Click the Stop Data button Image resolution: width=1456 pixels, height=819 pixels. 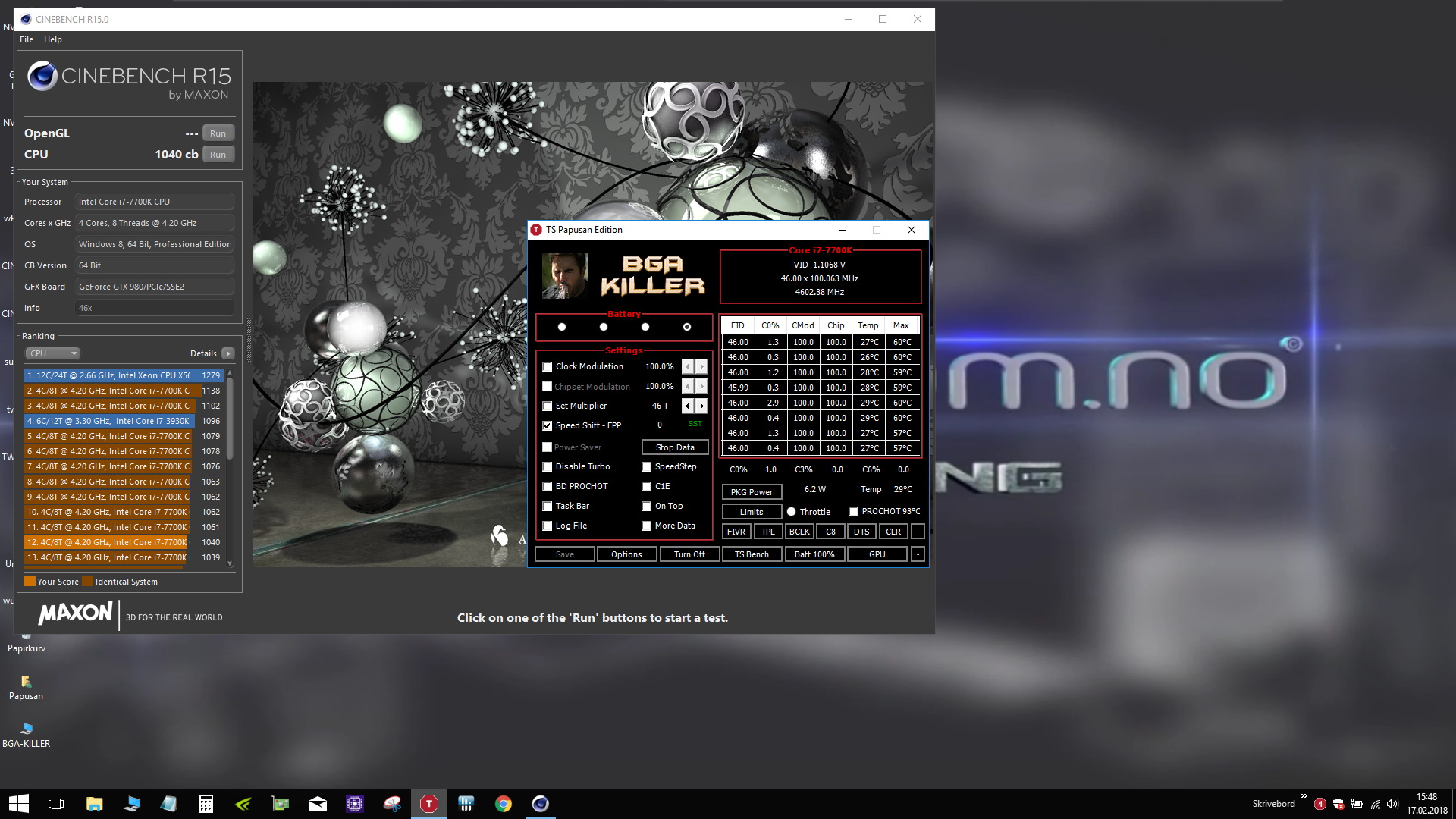(675, 447)
